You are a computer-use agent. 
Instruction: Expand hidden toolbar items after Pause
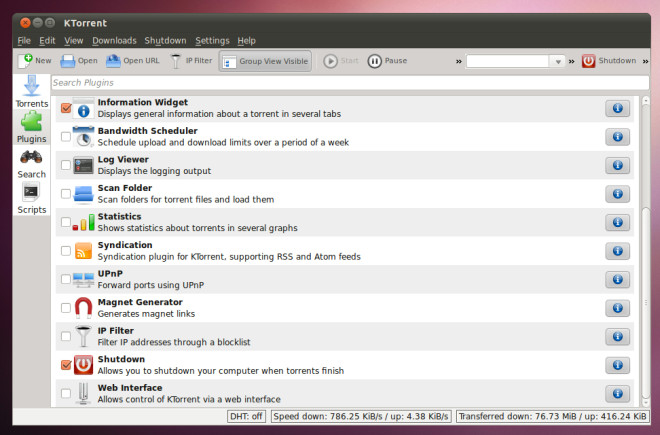tap(459, 61)
